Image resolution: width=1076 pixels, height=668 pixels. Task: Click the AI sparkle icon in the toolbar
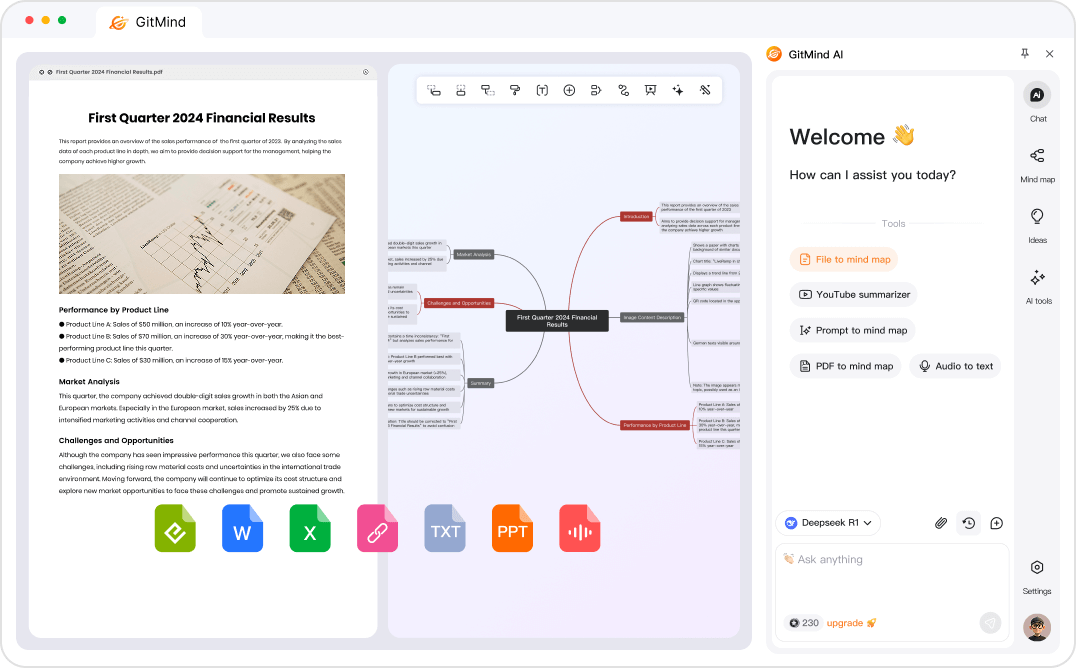point(676,90)
